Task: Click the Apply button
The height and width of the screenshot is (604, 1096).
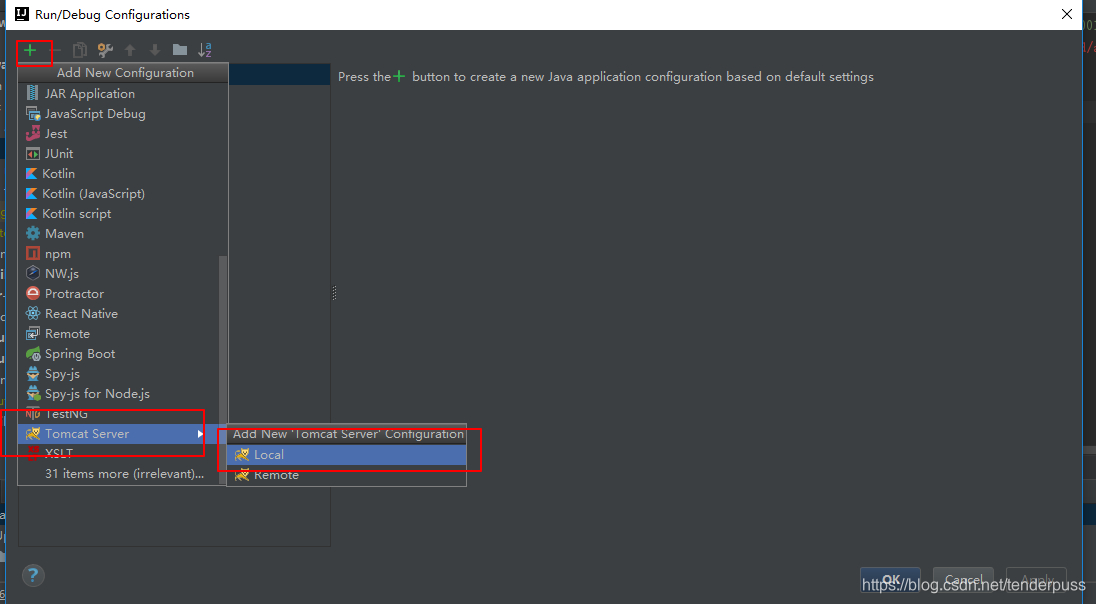Action: (1036, 580)
